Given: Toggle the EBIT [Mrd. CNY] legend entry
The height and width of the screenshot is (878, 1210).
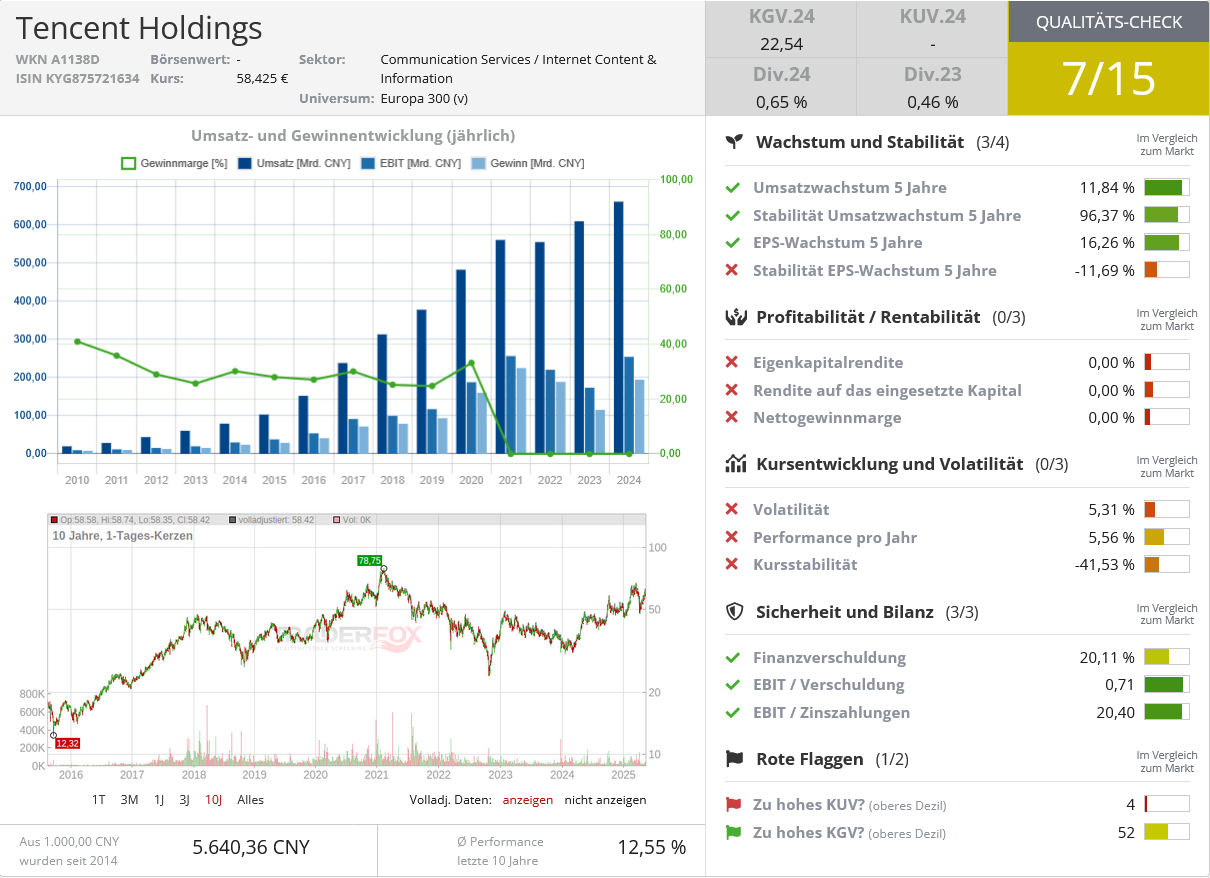Looking at the screenshot, I should [x=411, y=163].
